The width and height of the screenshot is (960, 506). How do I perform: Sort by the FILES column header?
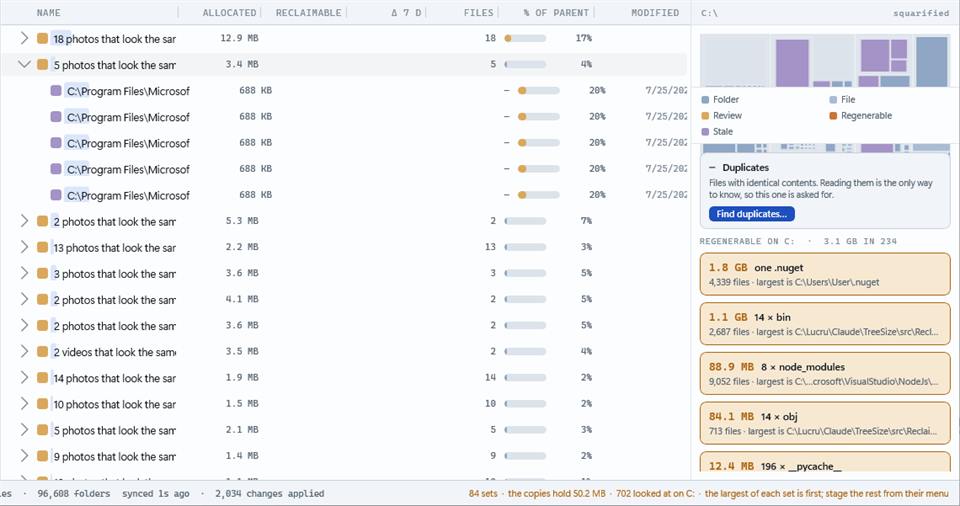point(479,12)
